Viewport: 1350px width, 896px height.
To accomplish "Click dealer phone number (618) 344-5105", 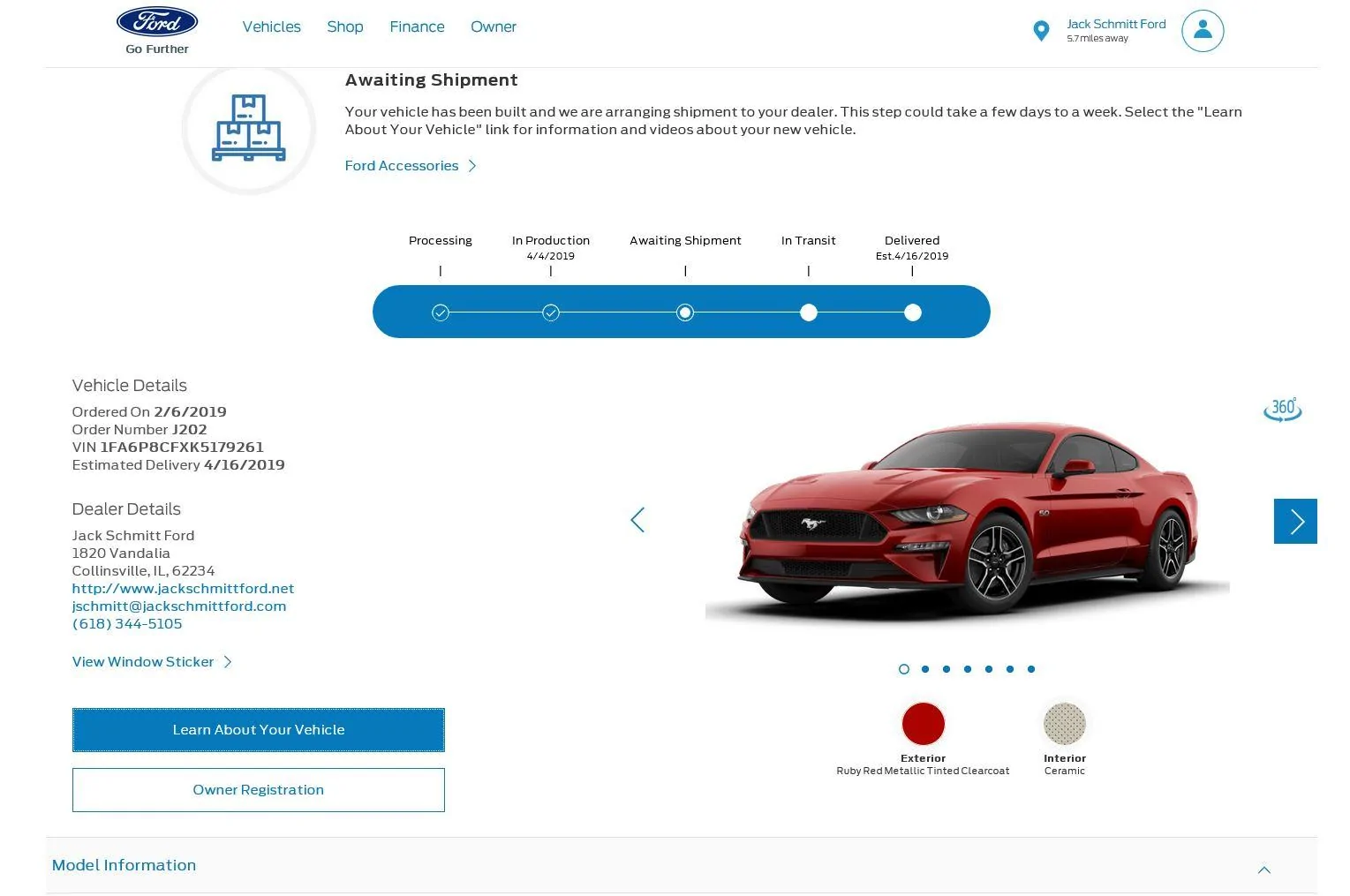I will coord(127,624).
